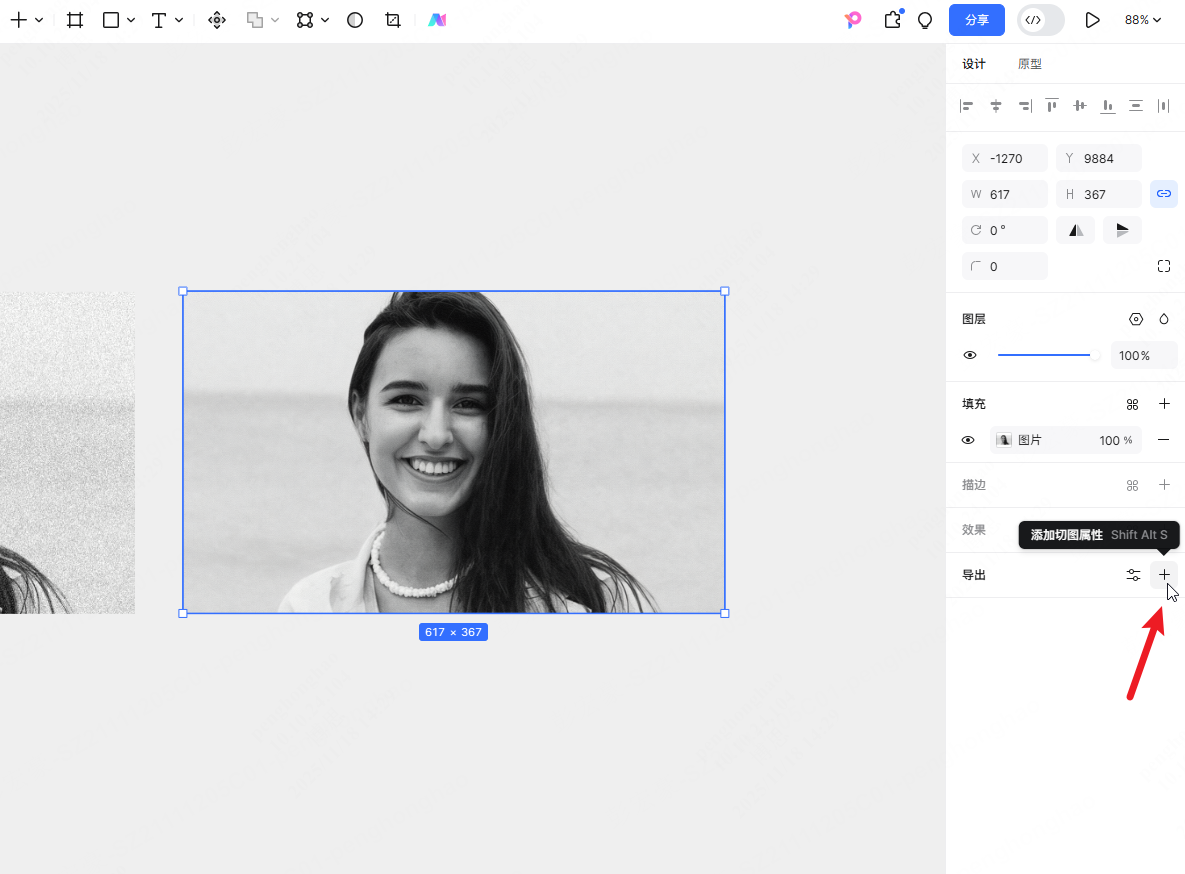Viewport: 1185px width, 874px height.
Task: Unlock the width-height ratio constraint link
Action: [x=1163, y=194]
